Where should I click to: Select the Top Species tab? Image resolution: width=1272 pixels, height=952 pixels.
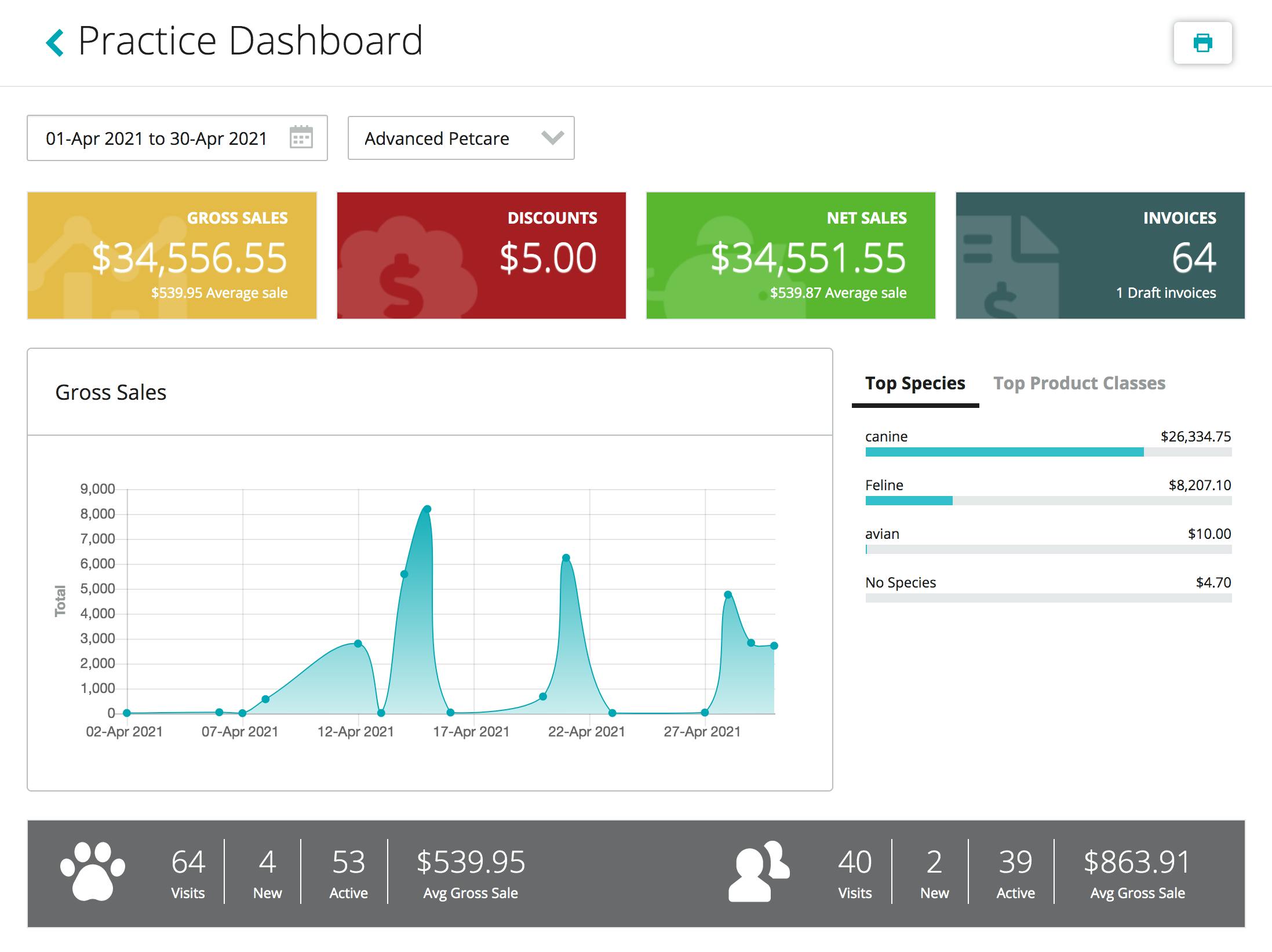point(914,383)
